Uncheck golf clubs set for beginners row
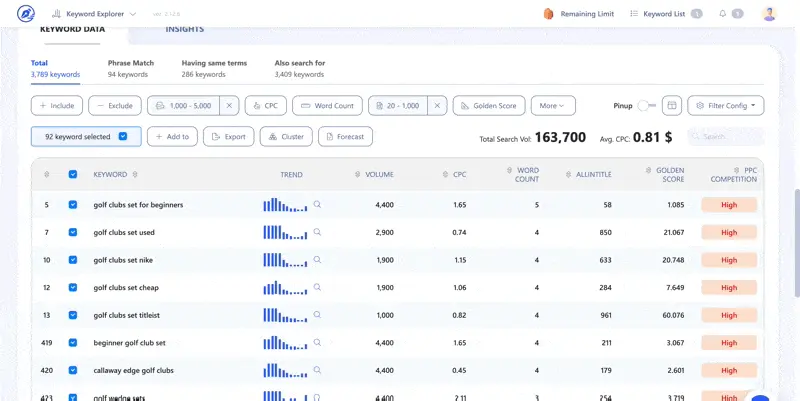This screenshot has height=401, width=800. click(x=73, y=205)
